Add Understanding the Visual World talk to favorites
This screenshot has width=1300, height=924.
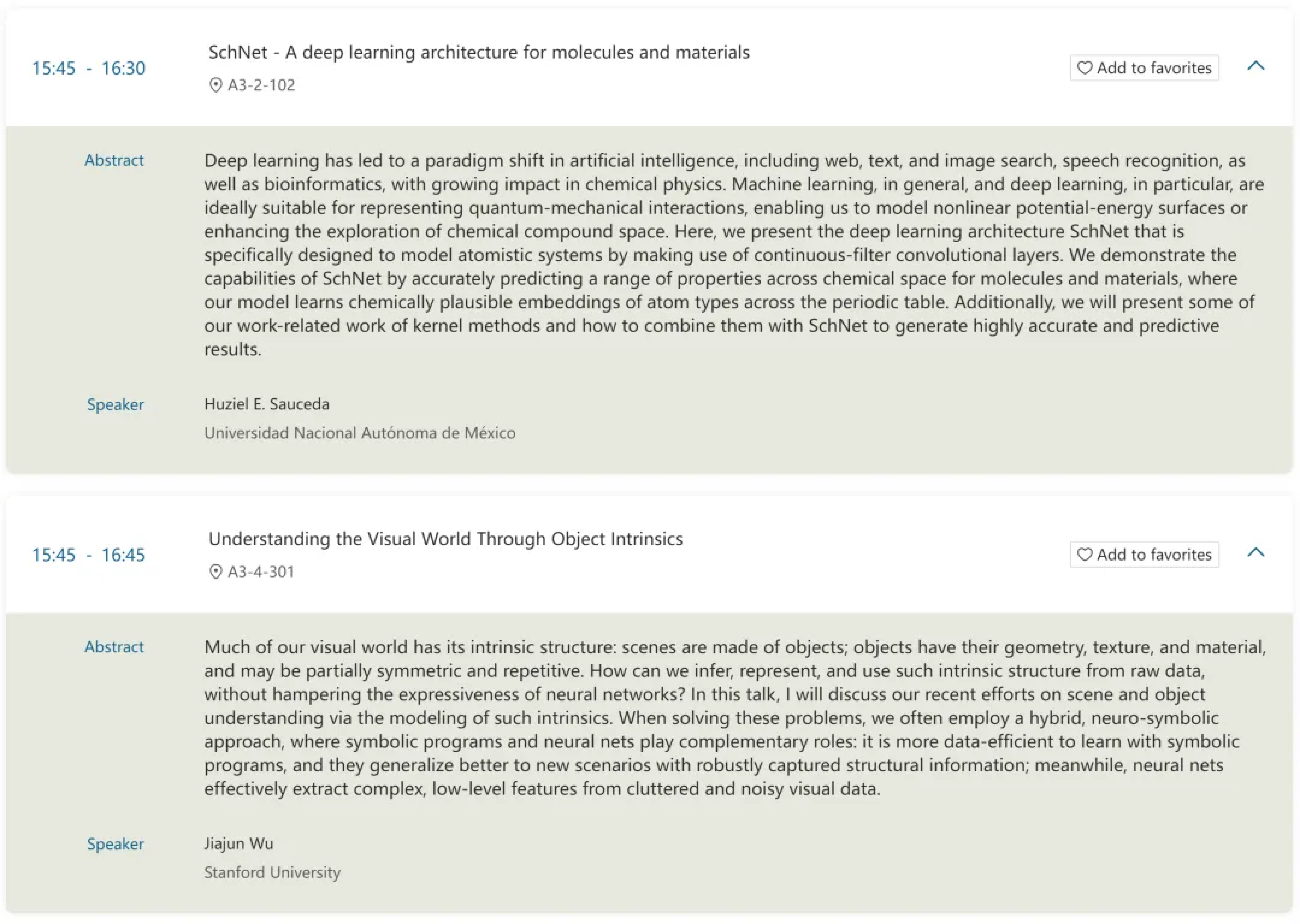[x=1144, y=554]
